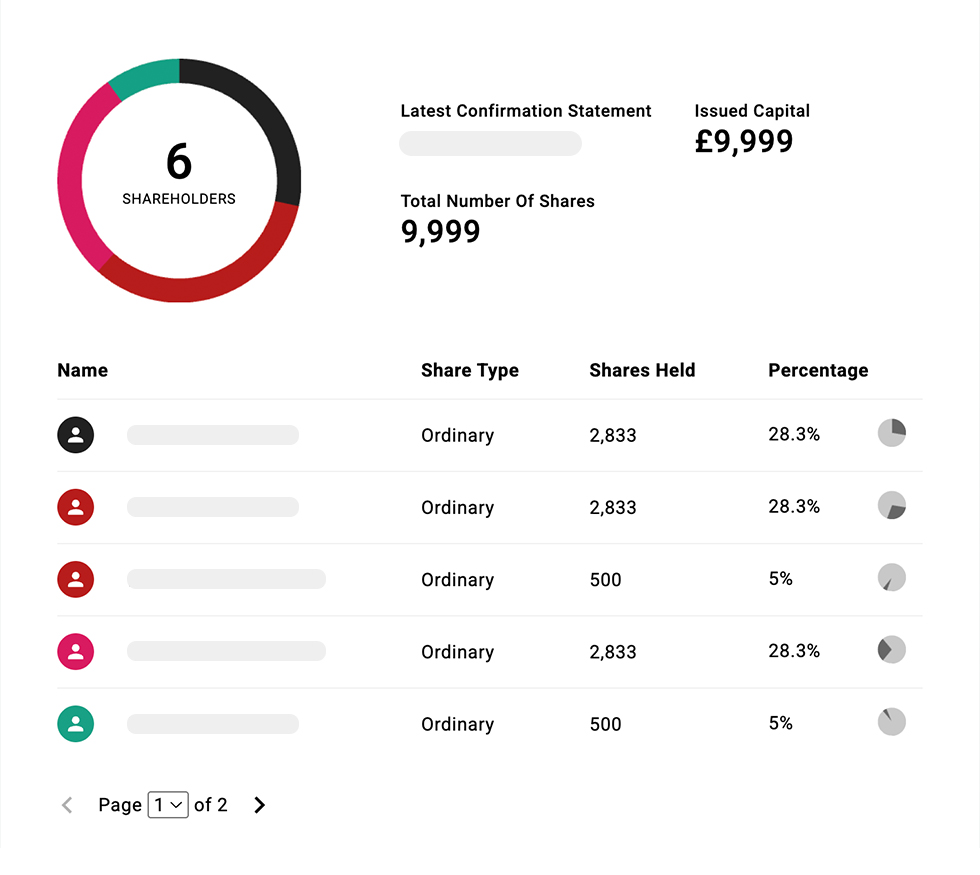
Task: Click the green shareholder avatar icon
Action: [x=76, y=724]
